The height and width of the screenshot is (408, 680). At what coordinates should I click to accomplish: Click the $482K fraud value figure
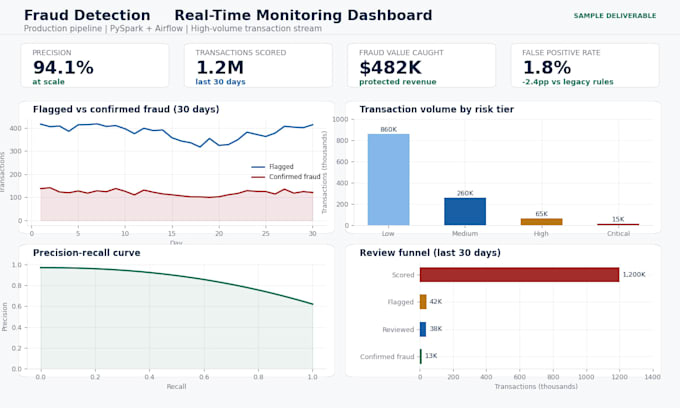pos(390,68)
